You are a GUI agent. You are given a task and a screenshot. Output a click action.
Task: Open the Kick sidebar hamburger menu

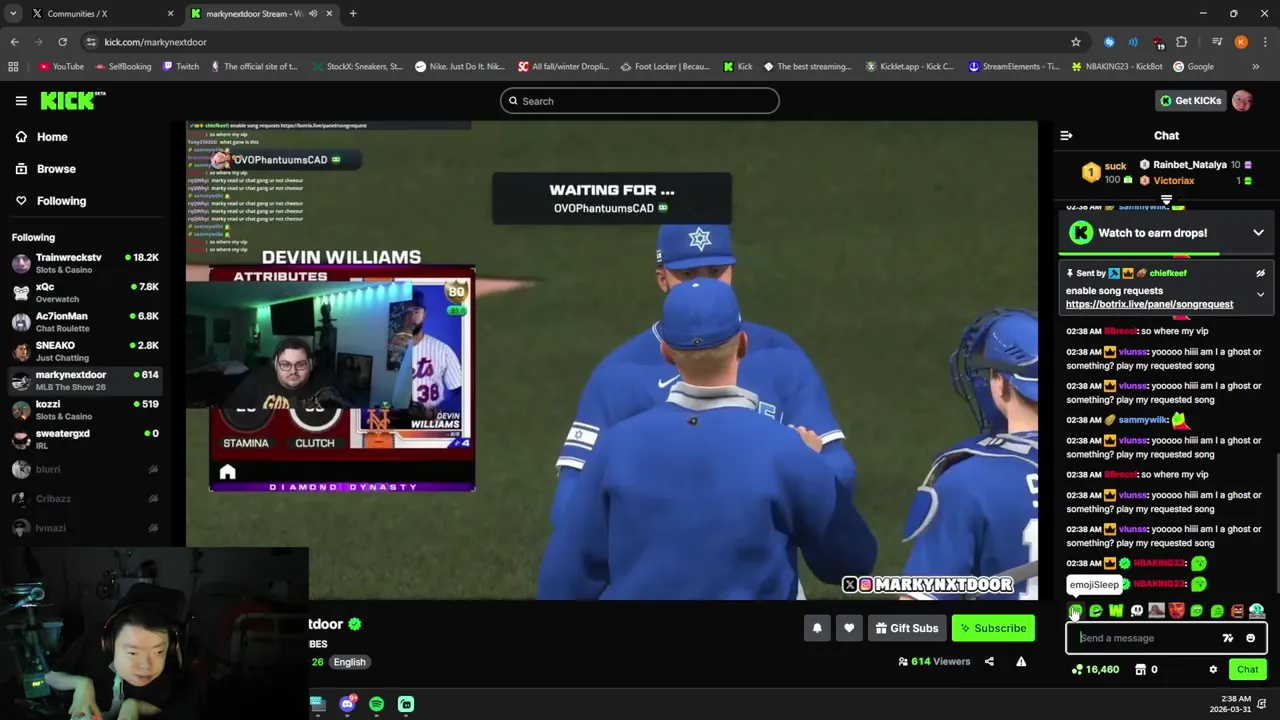point(21,101)
